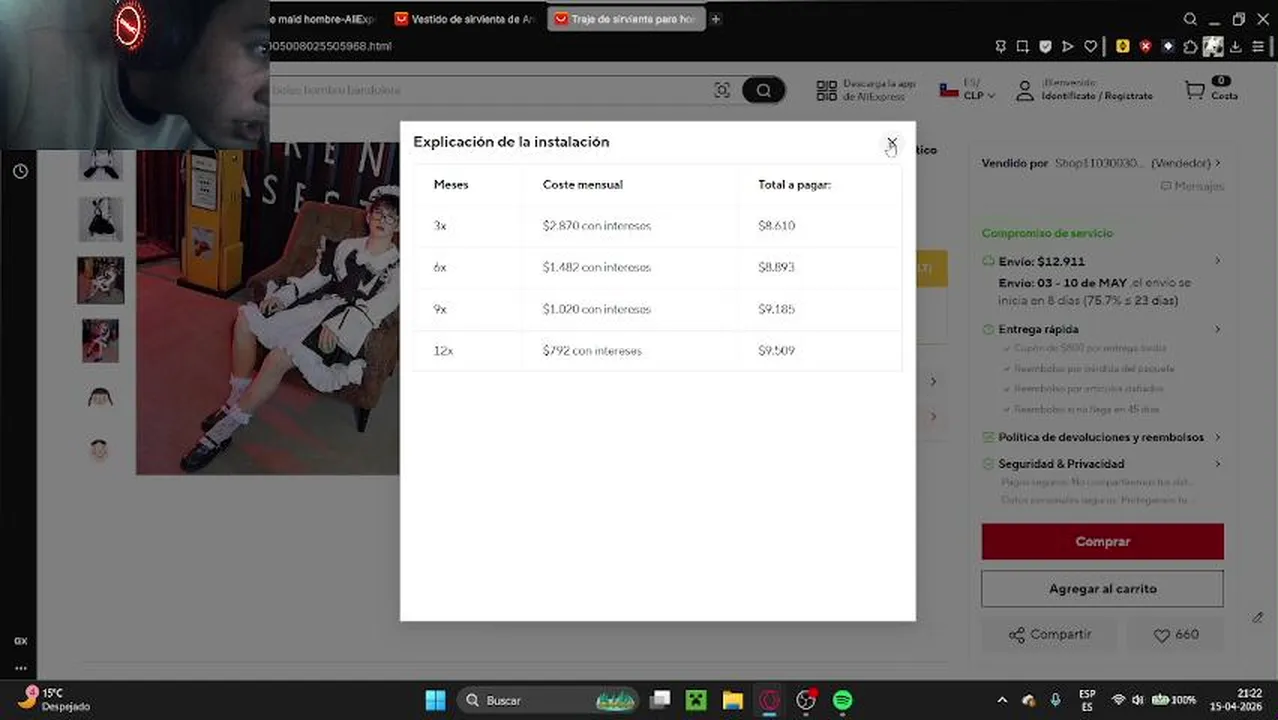Open Minecraft from the taskbar
The image size is (1278, 720).
click(x=696, y=700)
